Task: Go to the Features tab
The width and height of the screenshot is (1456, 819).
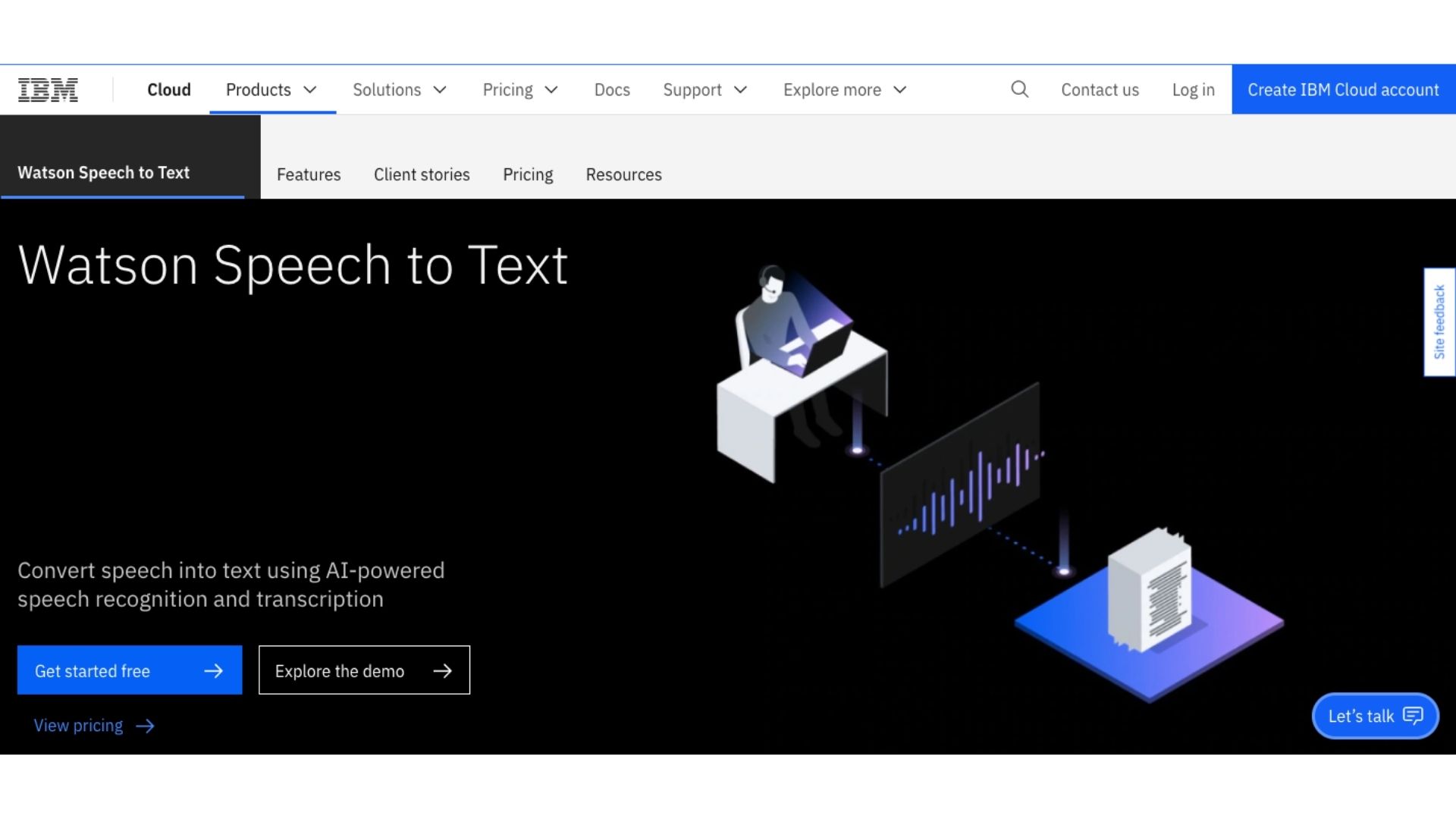Action: (309, 174)
